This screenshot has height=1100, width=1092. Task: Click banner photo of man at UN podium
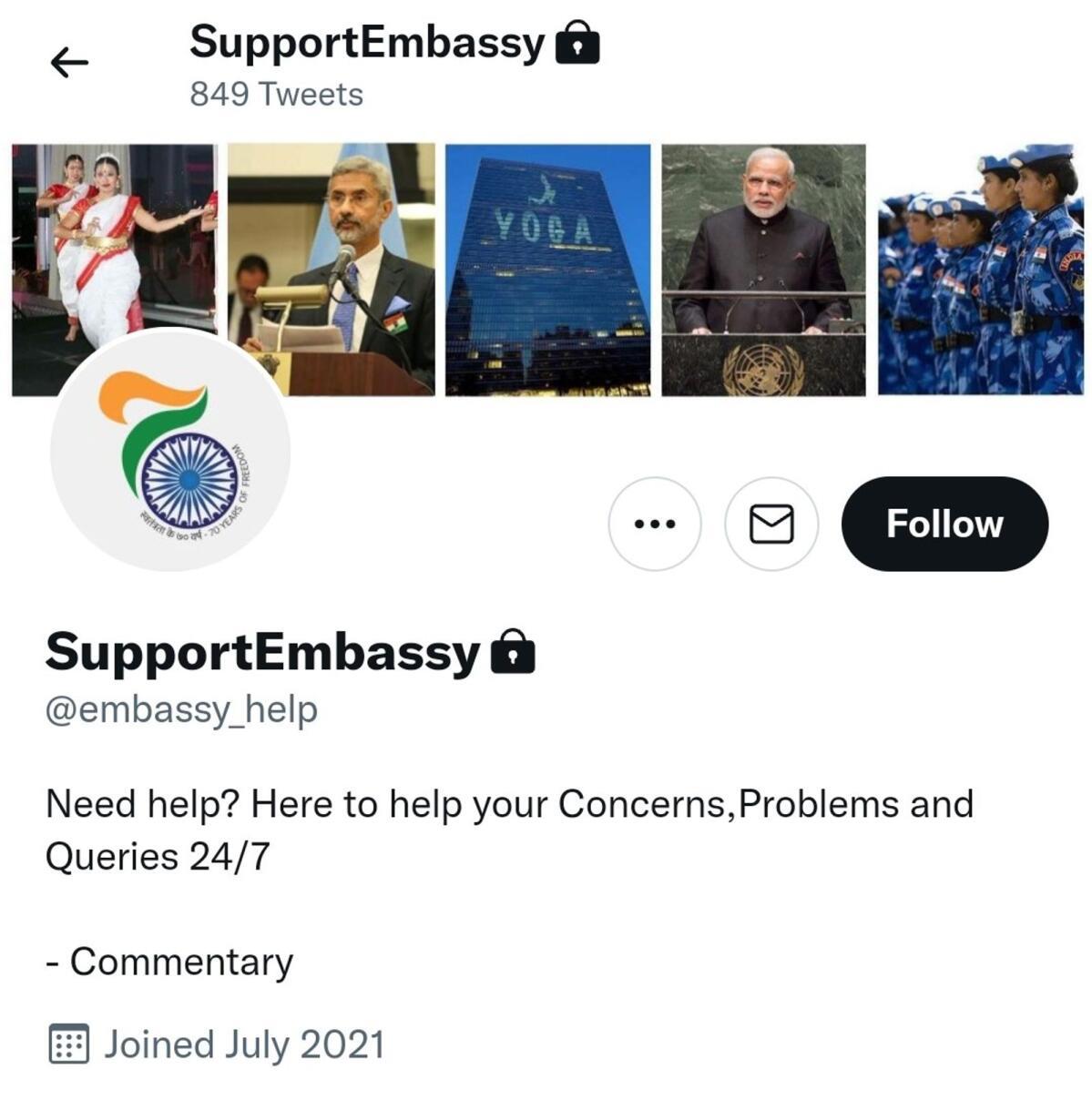763,270
